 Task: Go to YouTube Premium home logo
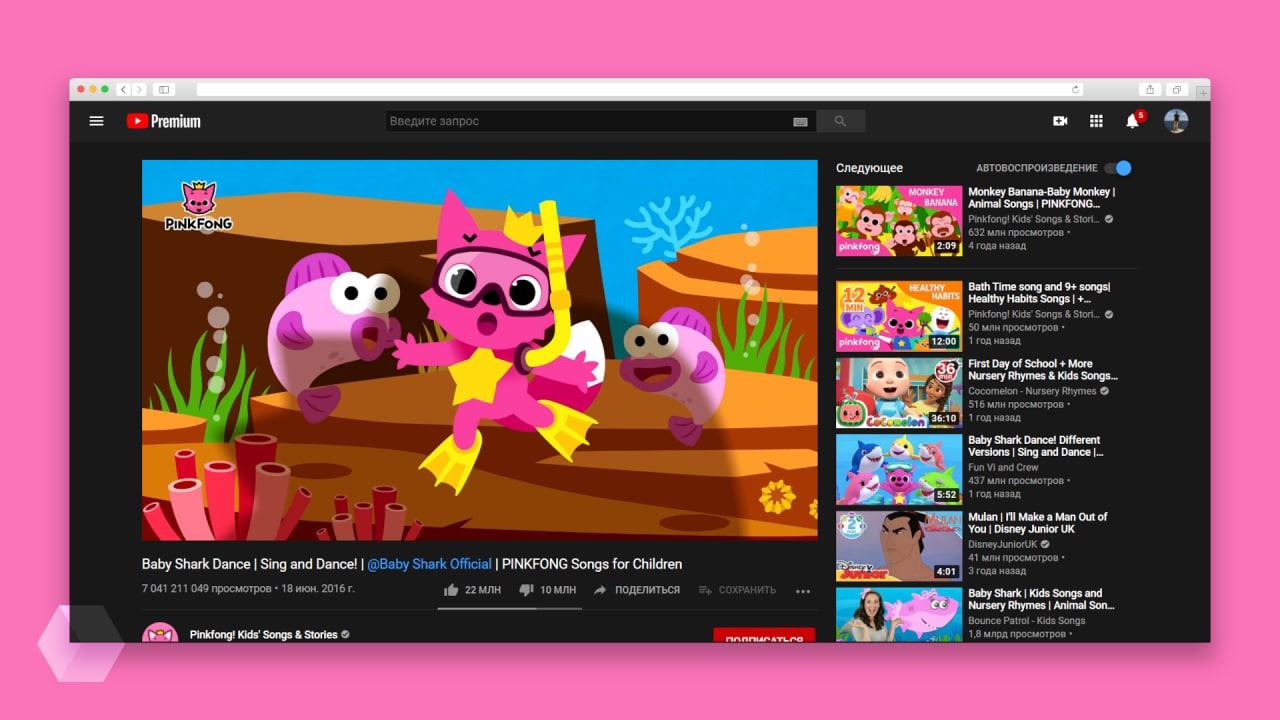[163, 121]
